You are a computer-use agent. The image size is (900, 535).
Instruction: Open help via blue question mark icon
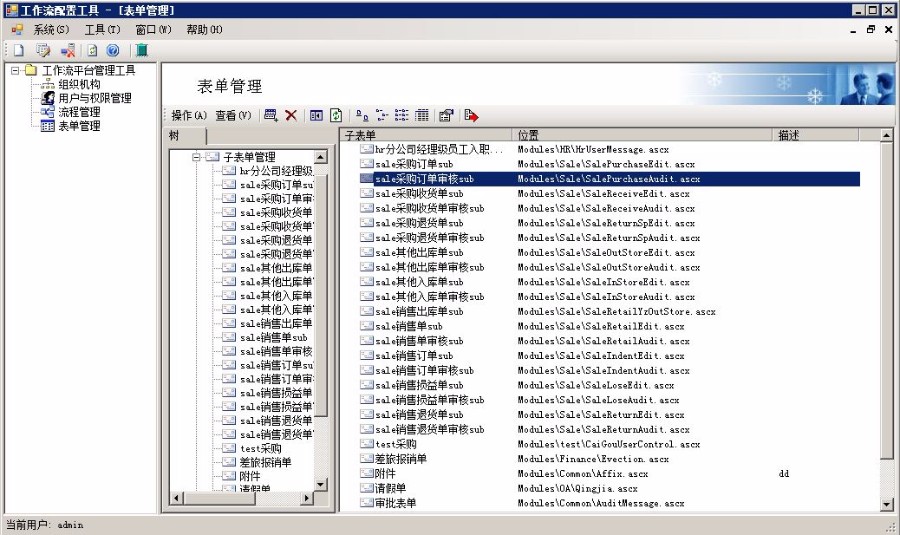click(x=113, y=51)
